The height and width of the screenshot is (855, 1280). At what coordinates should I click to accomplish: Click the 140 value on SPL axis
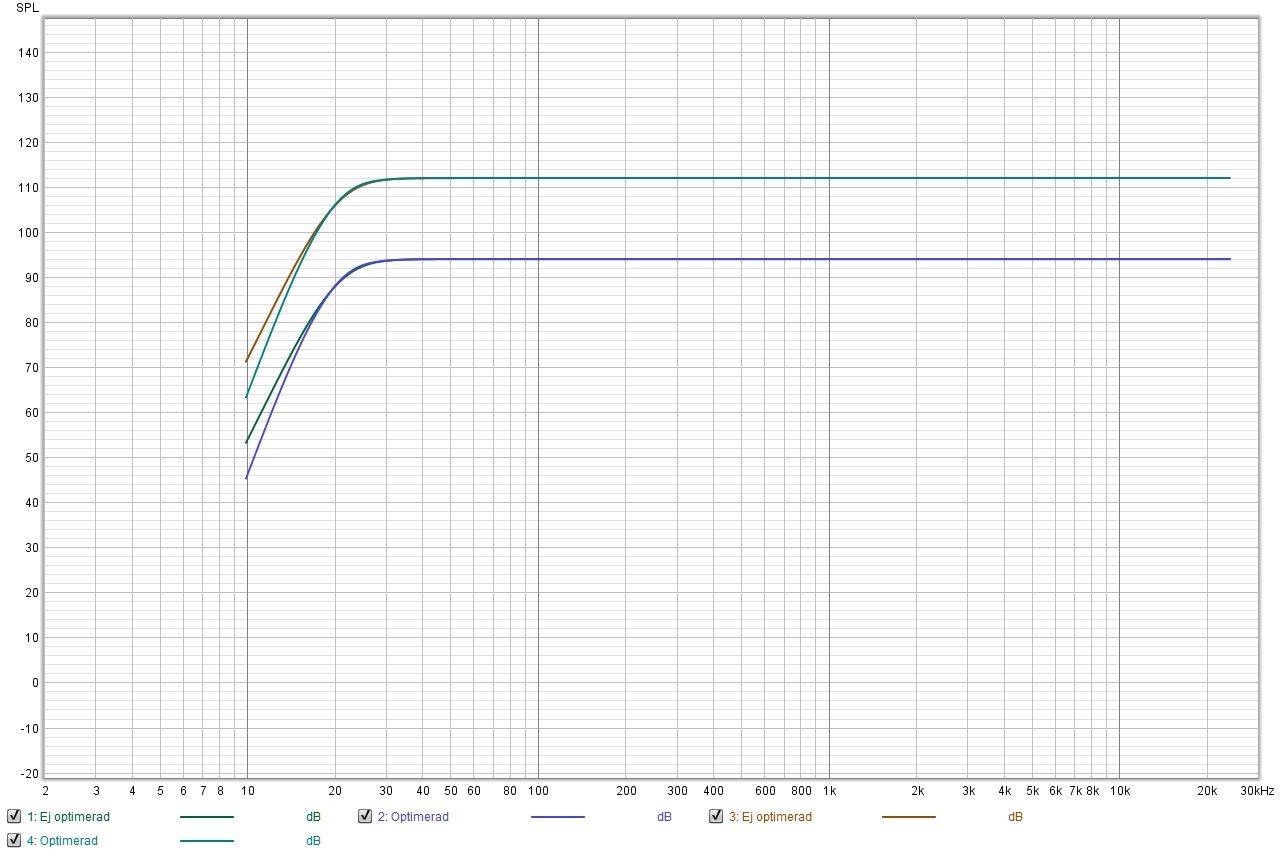pyautogui.click(x=28, y=53)
